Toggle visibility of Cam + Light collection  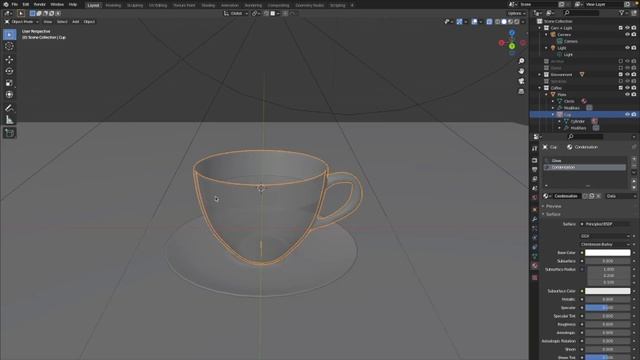627,28
